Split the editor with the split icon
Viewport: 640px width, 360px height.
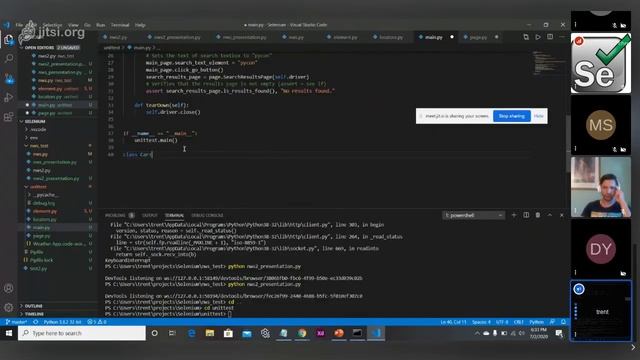[550, 37]
